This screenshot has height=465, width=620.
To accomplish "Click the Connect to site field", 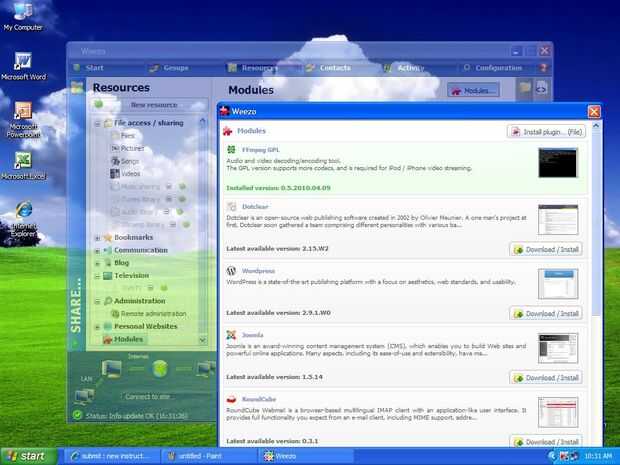I will (x=166, y=397).
